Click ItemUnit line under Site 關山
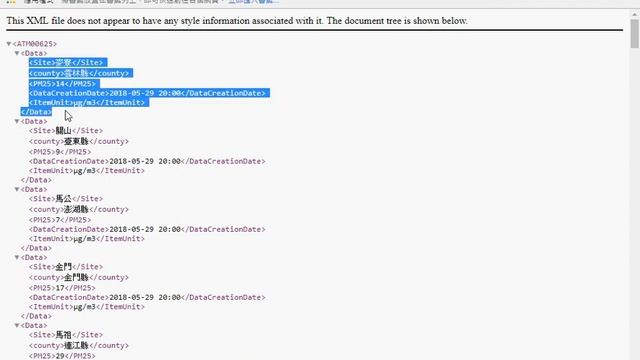 click(87, 171)
